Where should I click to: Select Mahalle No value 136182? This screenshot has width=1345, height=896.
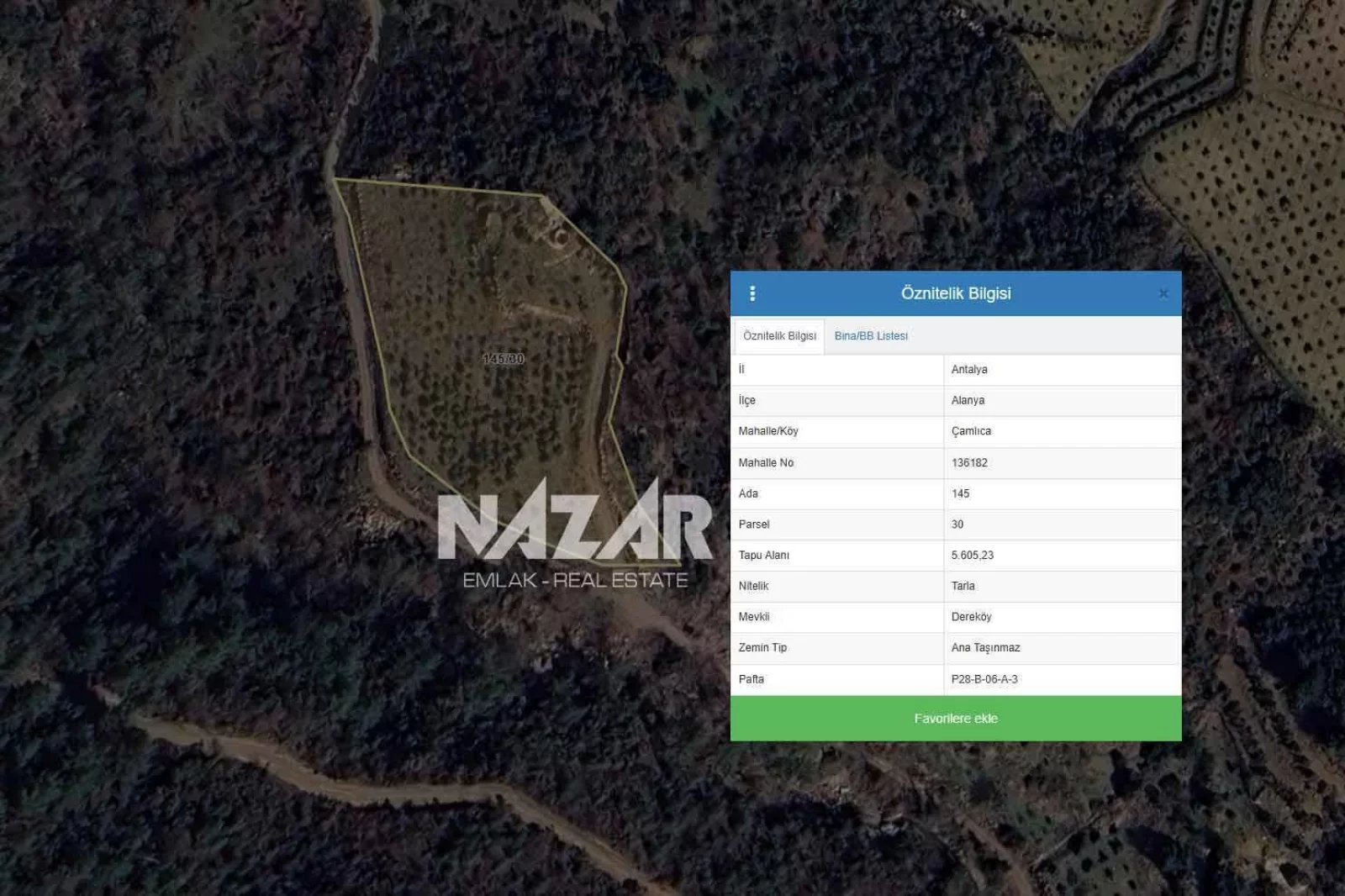[x=969, y=463]
